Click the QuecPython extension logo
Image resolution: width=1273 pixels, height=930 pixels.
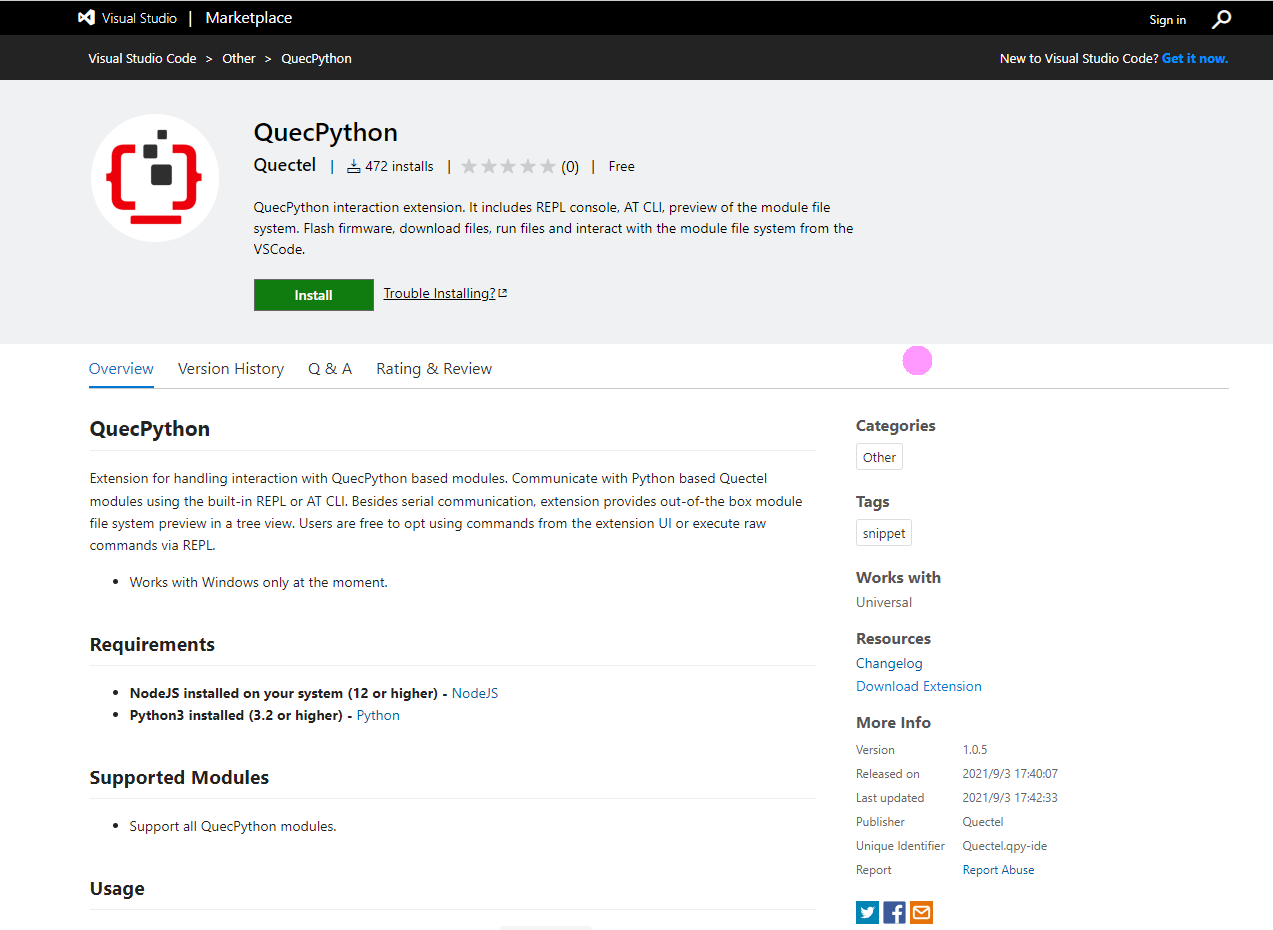point(155,178)
